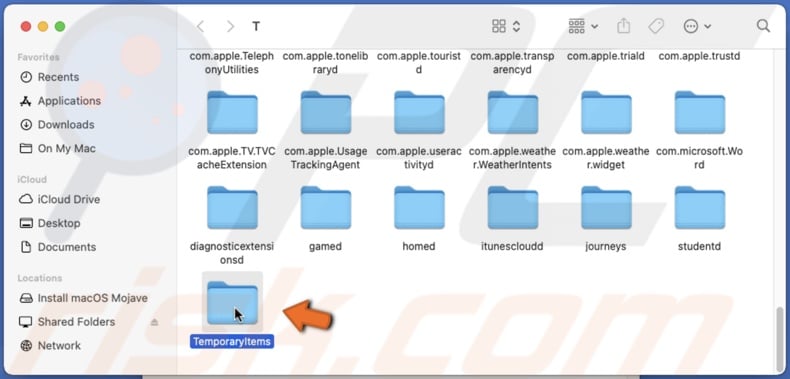Click the com.apple.transparencyd label
The width and height of the screenshot is (790, 379).
pos(512,63)
